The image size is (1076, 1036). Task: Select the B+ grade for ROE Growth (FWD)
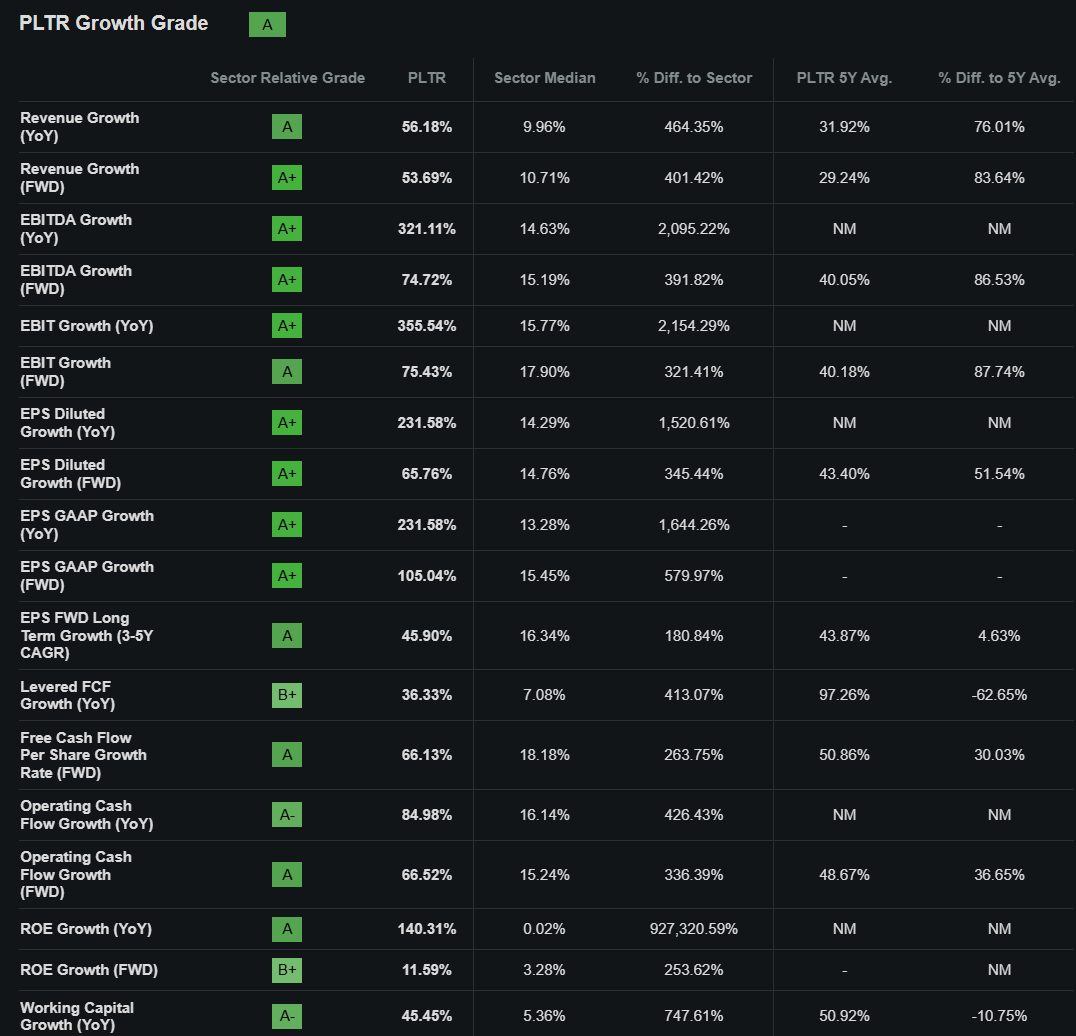[x=287, y=968]
